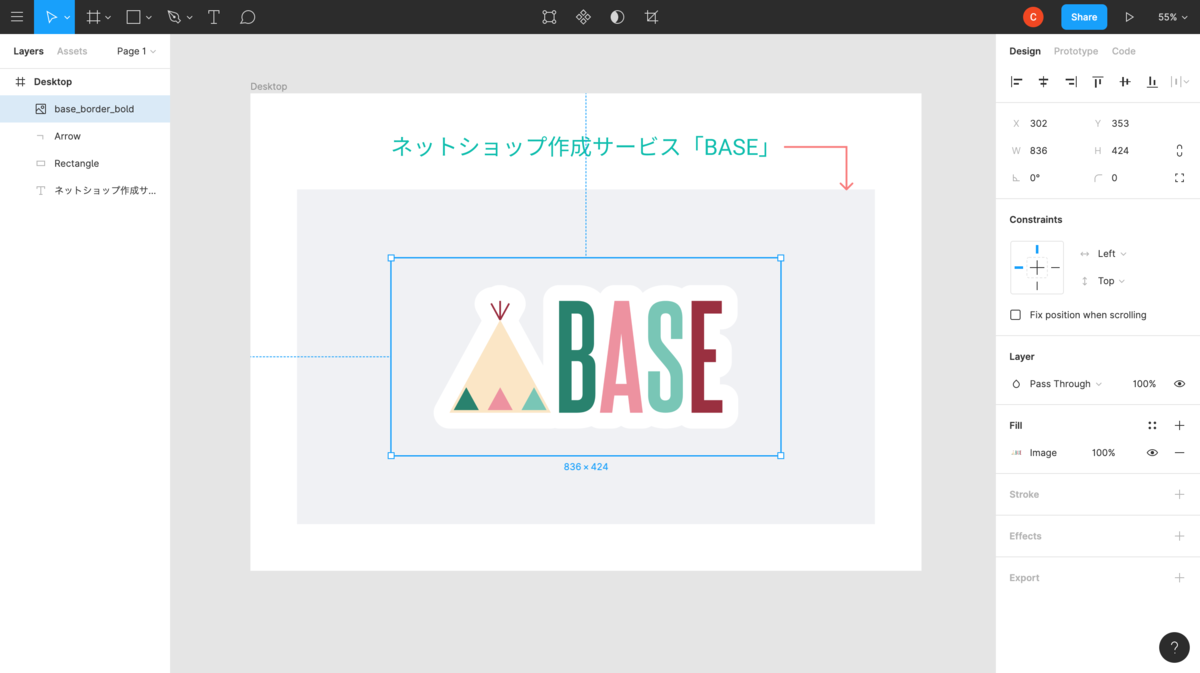Open Move tool options dropdown arrow
Viewport: 1200px width, 673px height.
point(68,18)
